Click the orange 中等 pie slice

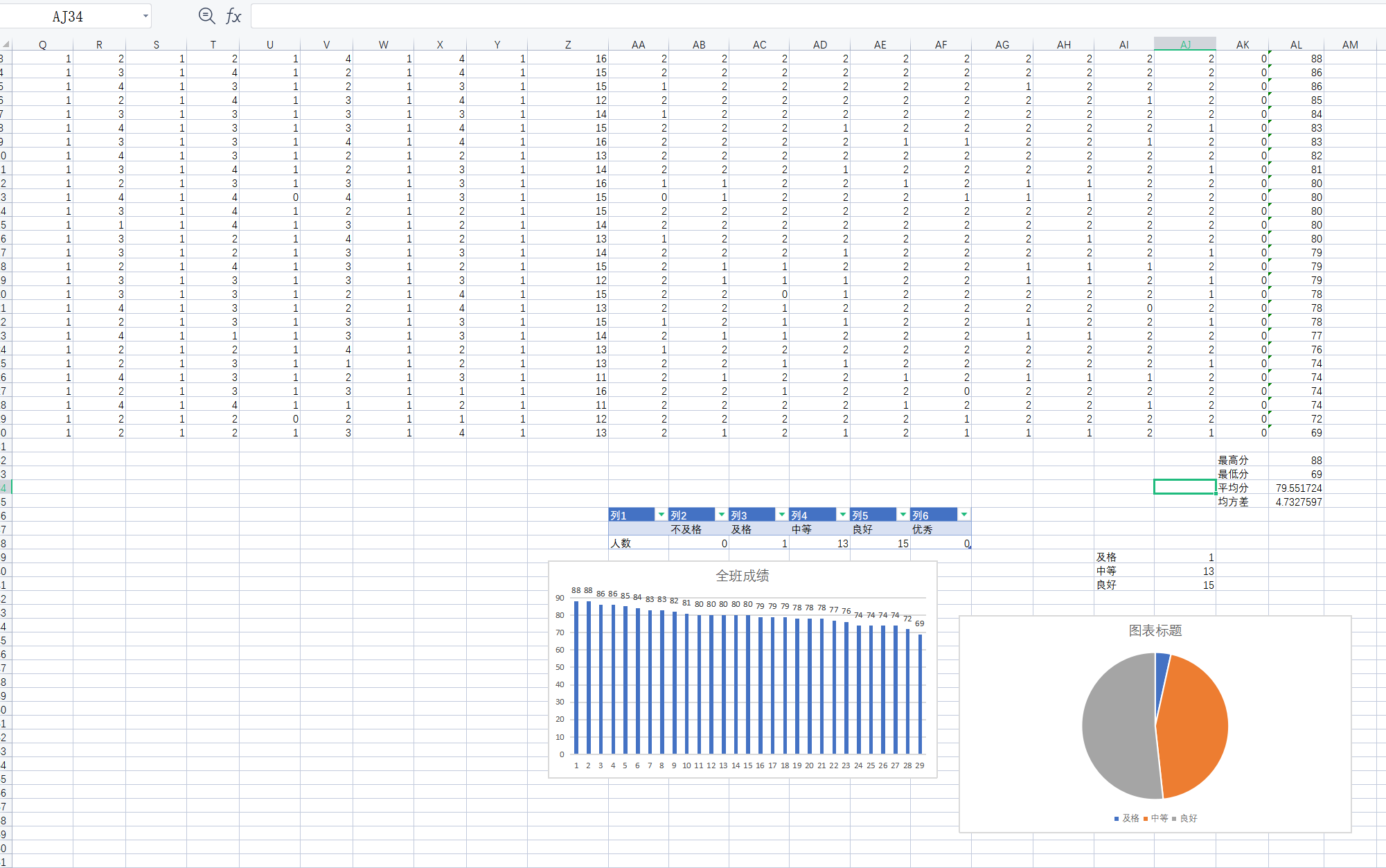[1195, 727]
